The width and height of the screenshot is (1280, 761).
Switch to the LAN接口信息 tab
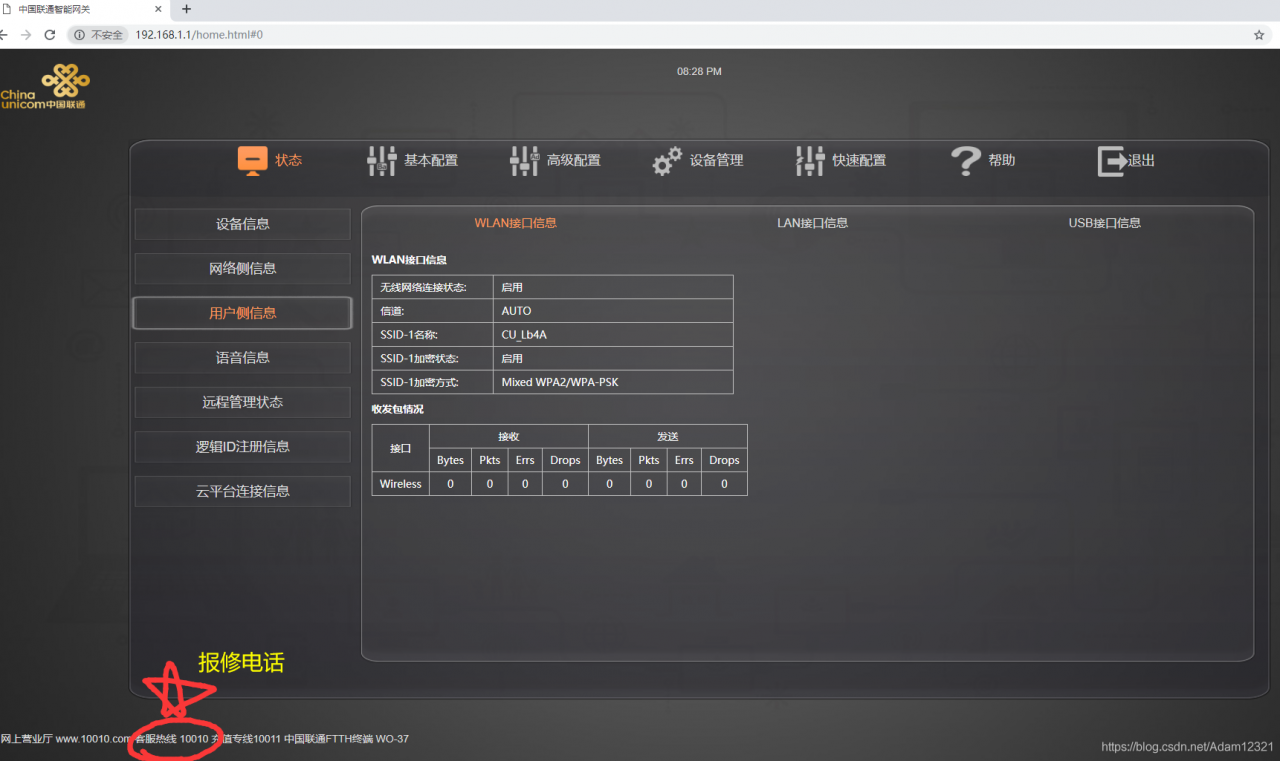point(813,223)
